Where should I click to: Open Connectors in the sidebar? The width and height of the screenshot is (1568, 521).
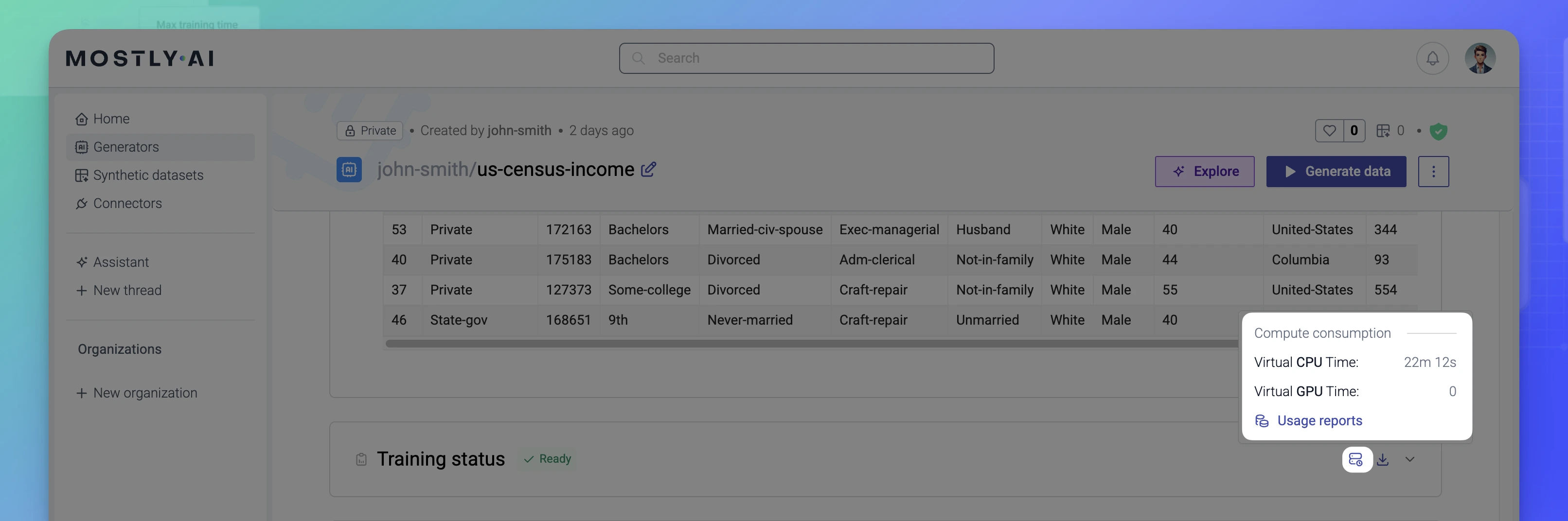(x=160, y=203)
